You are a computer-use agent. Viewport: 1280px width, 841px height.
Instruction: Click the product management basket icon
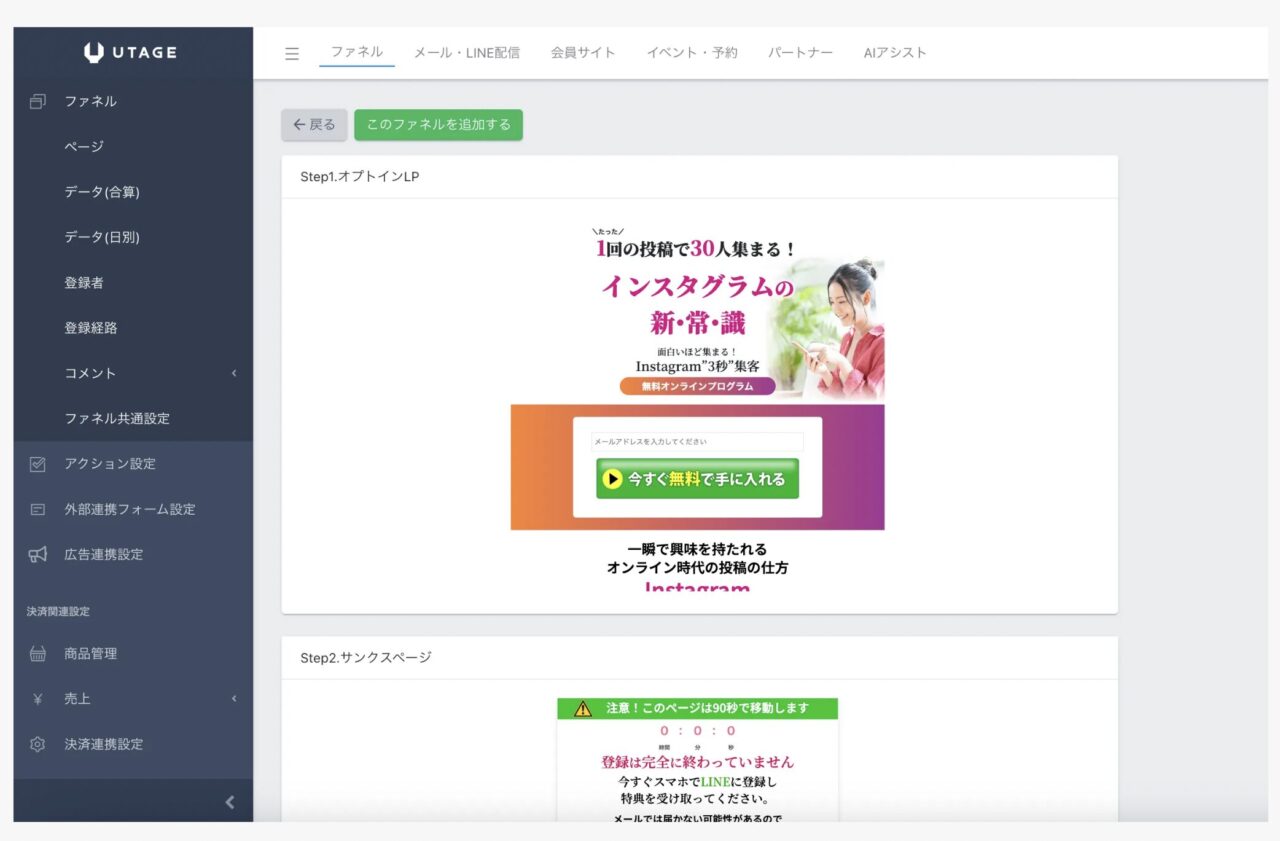tap(38, 653)
